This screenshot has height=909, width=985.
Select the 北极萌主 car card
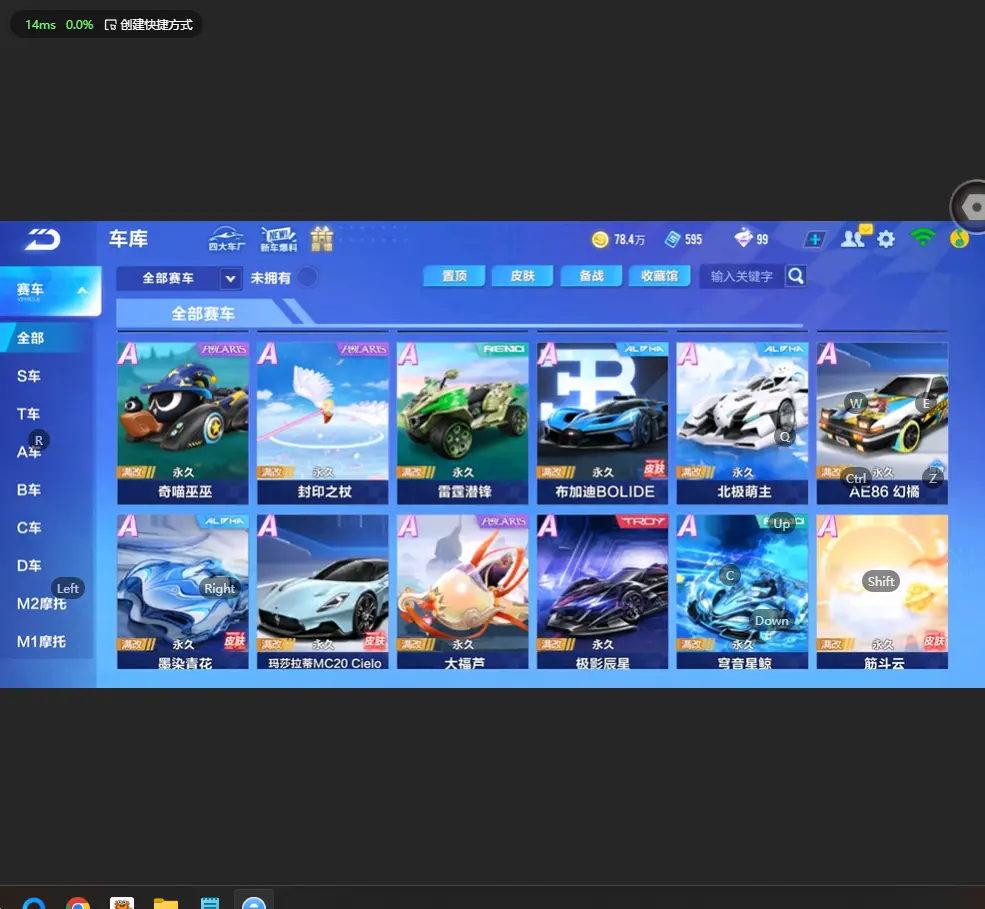click(743, 423)
